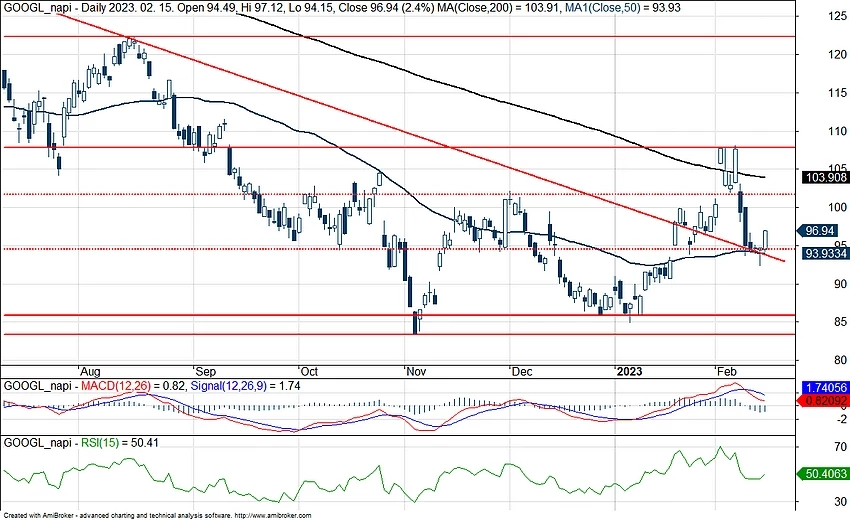
Task: Select the Sep date axis label
Action: point(205,371)
